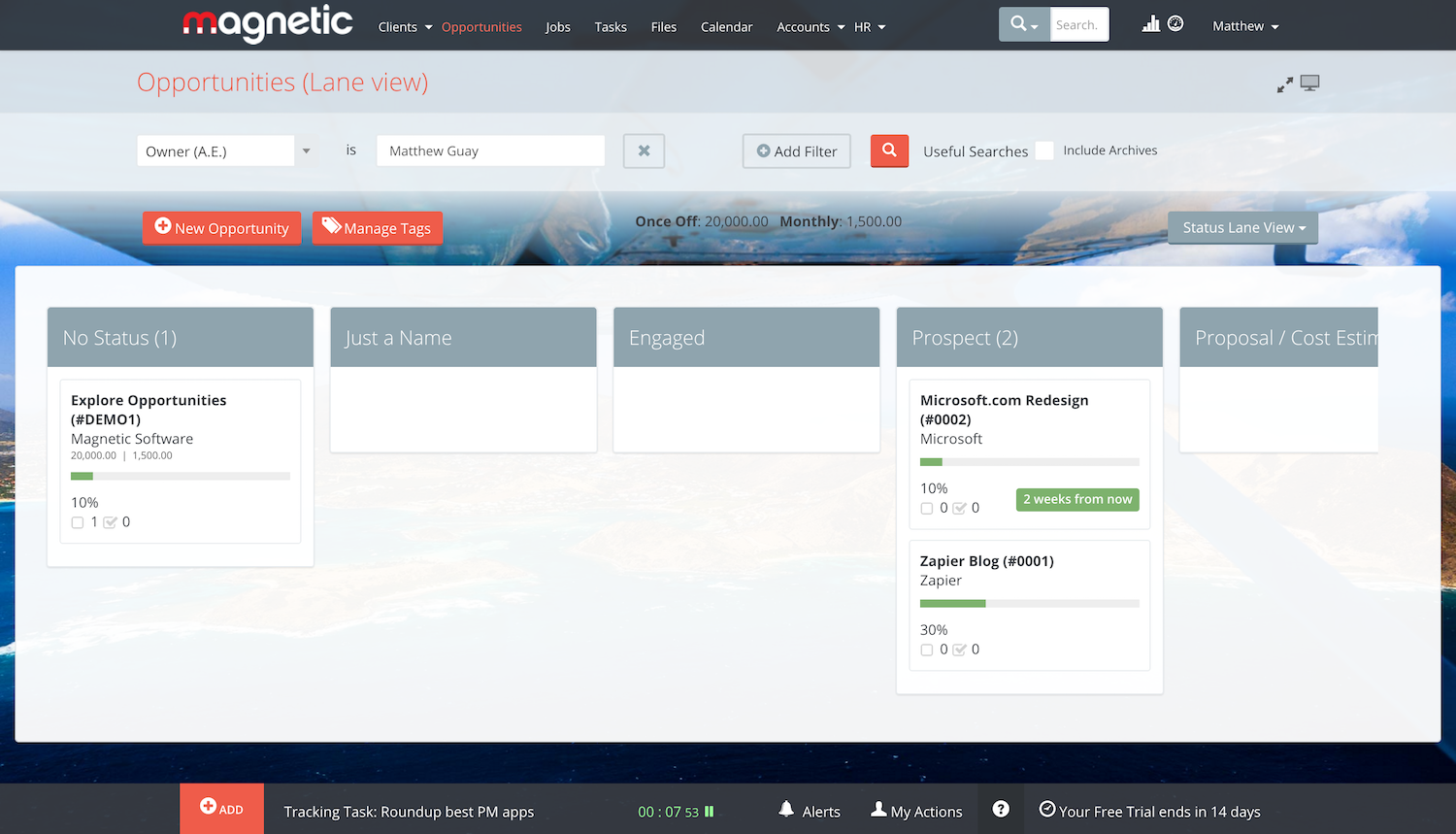Toggle fullscreen with the expand arrows icon
1456x834 pixels.
[1285, 85]
